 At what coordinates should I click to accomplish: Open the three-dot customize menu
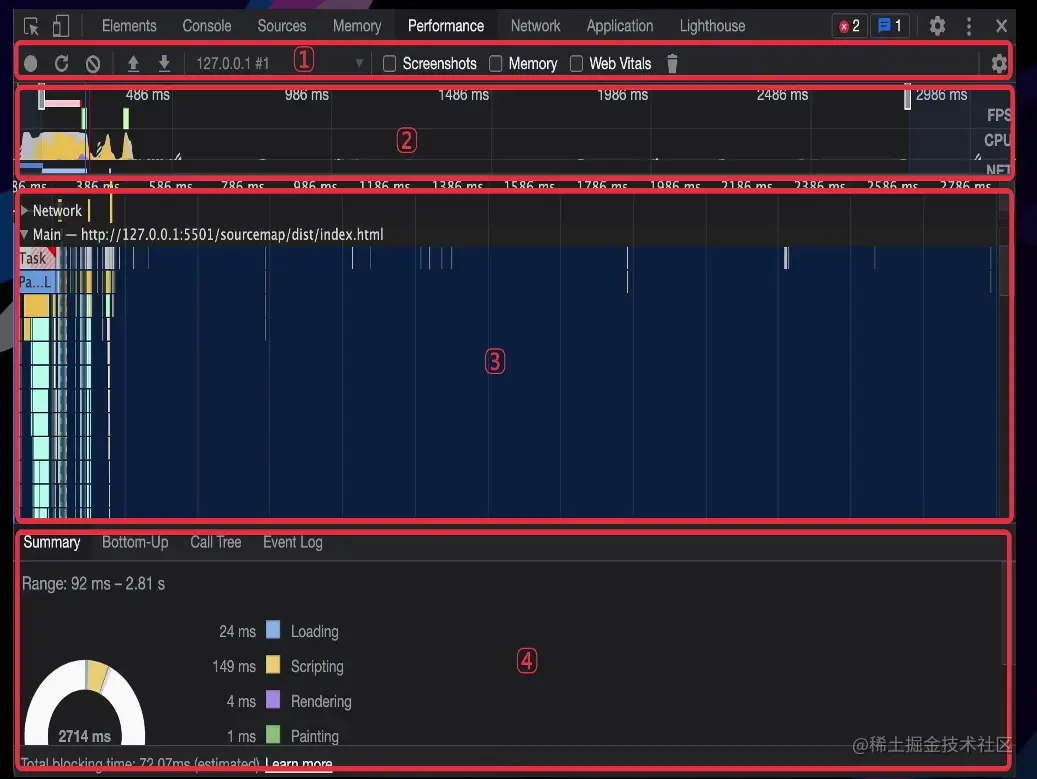coord(969,26)
